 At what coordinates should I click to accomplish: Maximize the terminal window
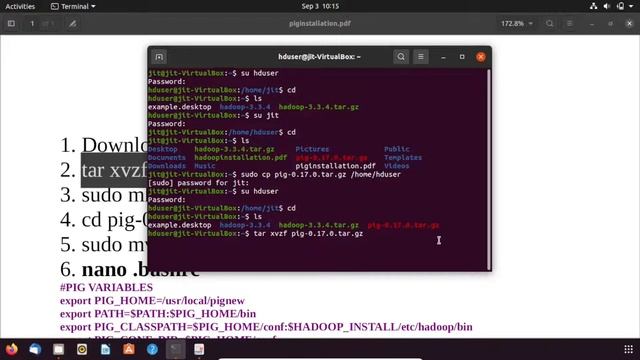coord(462,57)
